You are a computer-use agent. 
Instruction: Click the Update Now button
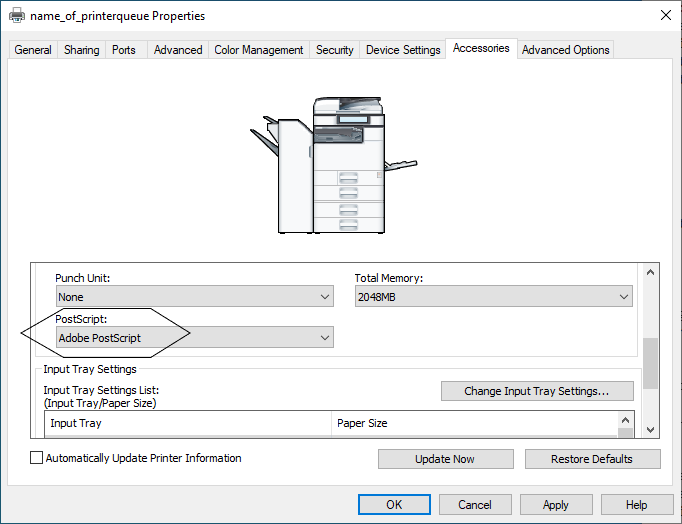(445, 459)
